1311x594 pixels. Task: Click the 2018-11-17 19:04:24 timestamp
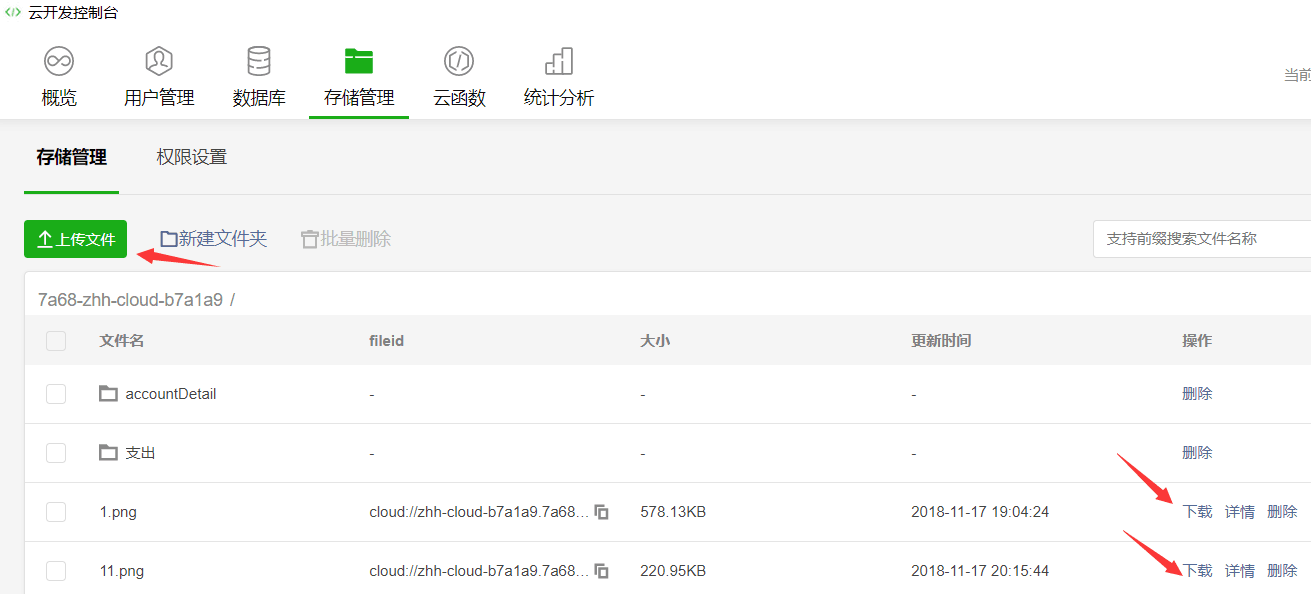pyautogui.click(x=980, y=512)
